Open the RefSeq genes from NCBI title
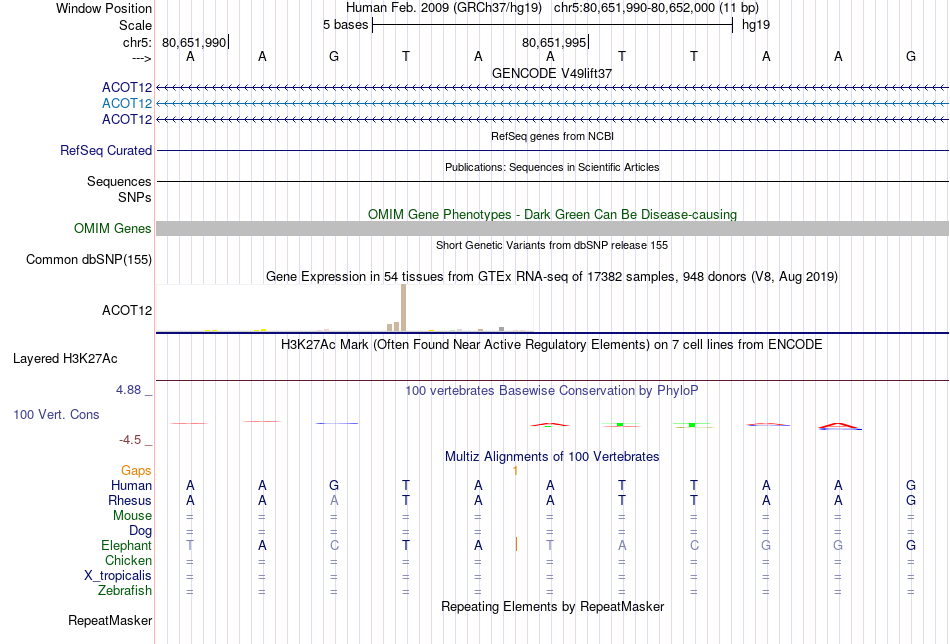Image resolution: width=950 pixels, height=644 pixels. click(x=552, y=136)
